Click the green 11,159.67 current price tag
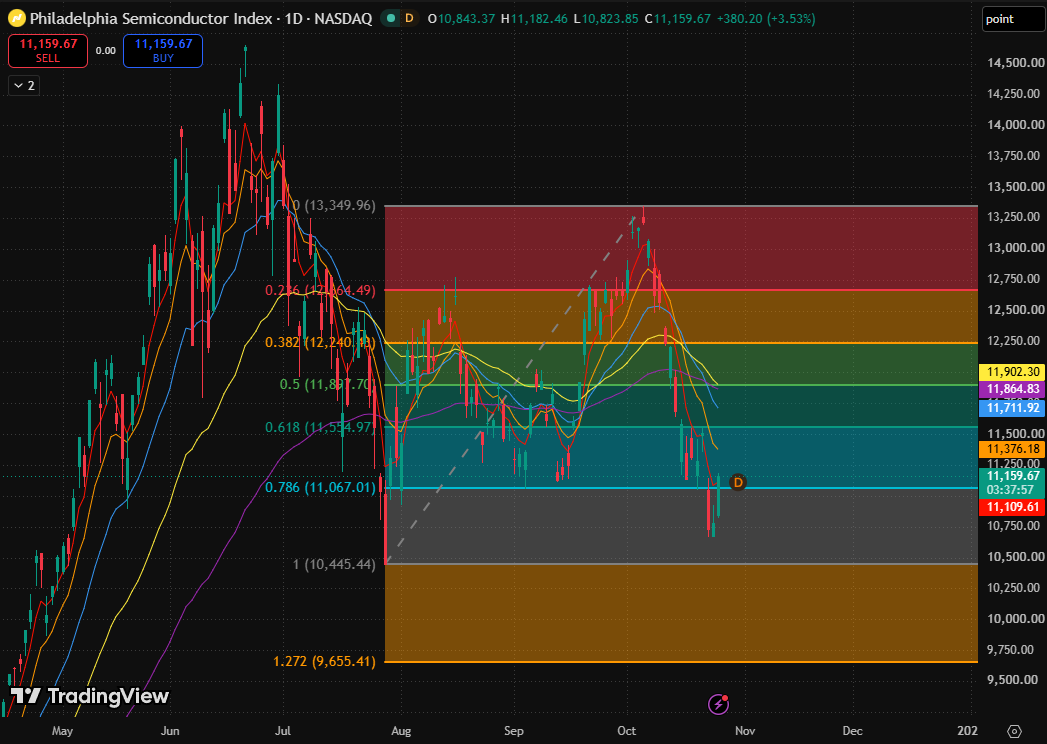The image size is (1047, 744). click(x=1013, y=482)
